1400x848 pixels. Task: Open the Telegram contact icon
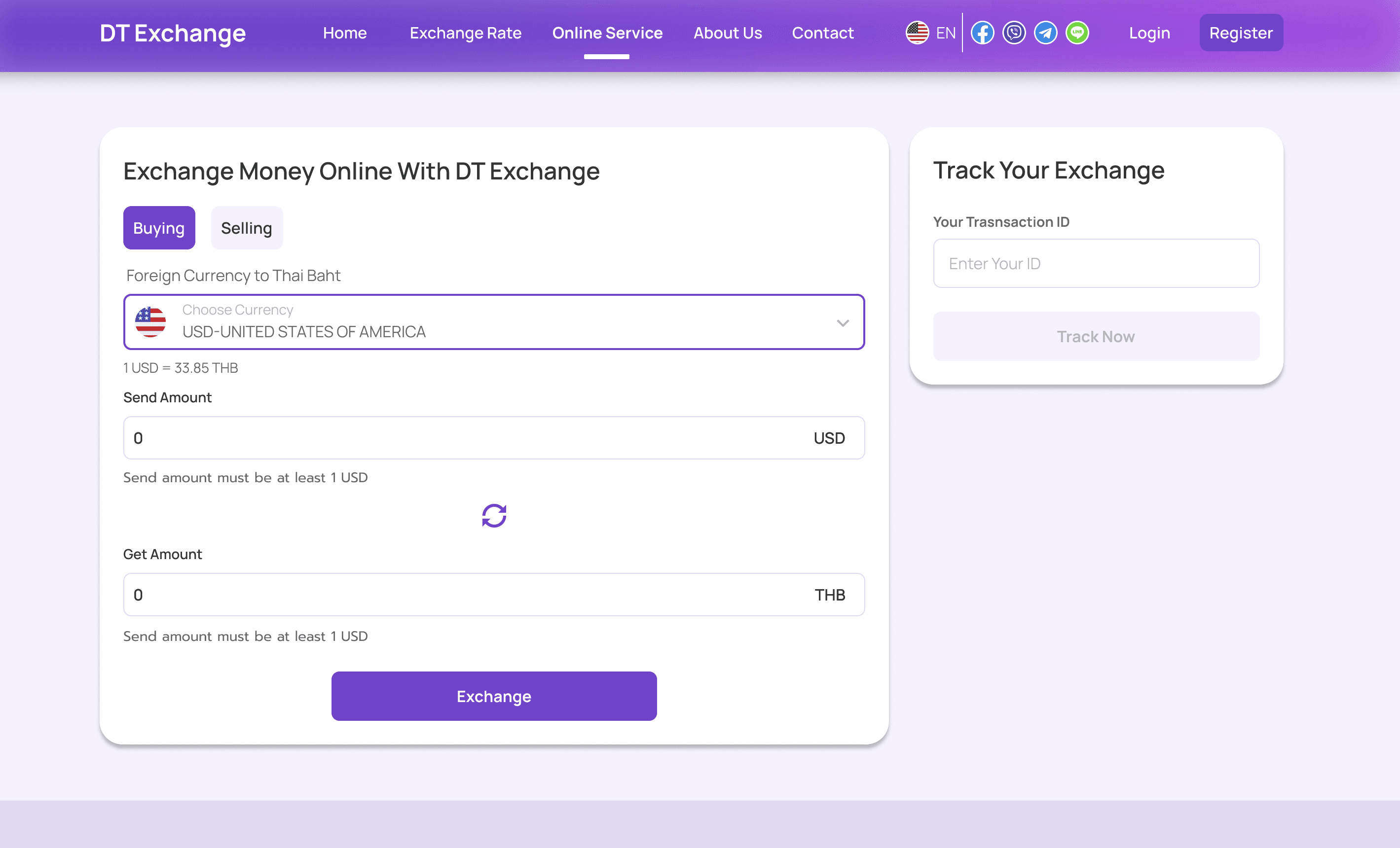1045,33
